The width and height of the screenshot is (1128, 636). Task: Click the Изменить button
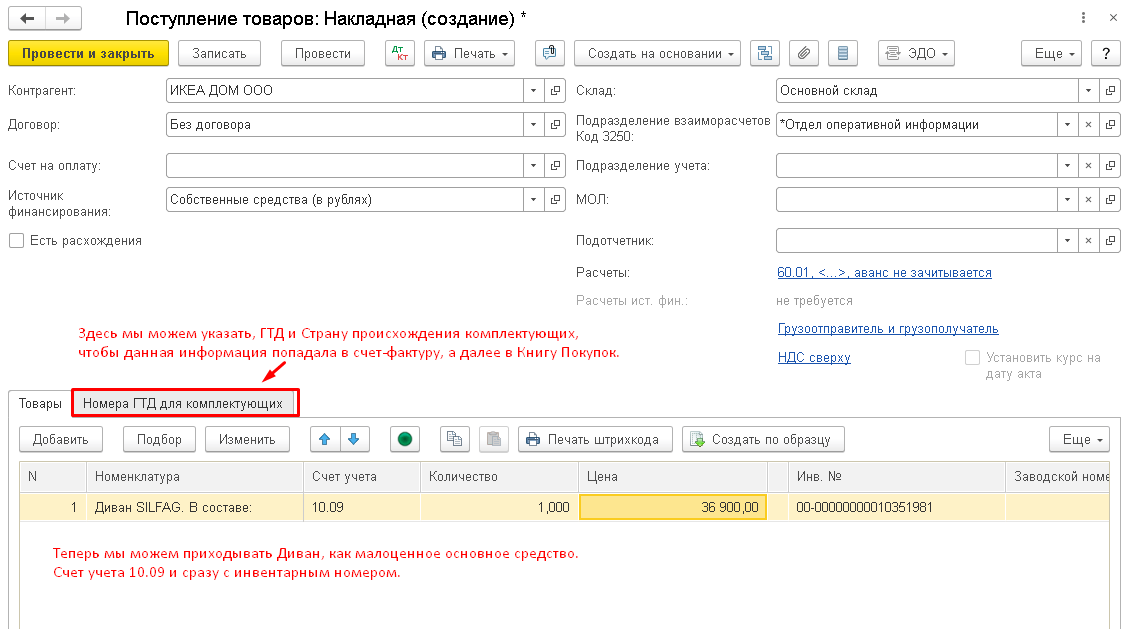[247, 439]
